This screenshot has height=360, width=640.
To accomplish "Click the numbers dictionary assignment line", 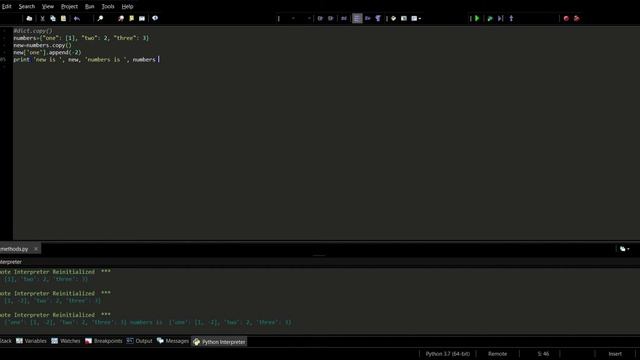I will 81,38.
